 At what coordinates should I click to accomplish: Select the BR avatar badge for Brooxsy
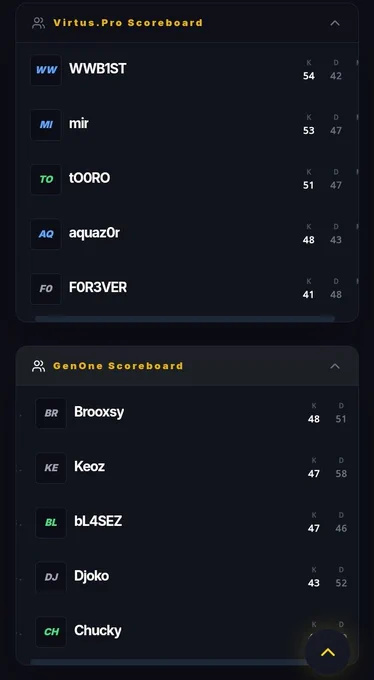[51, 413]
